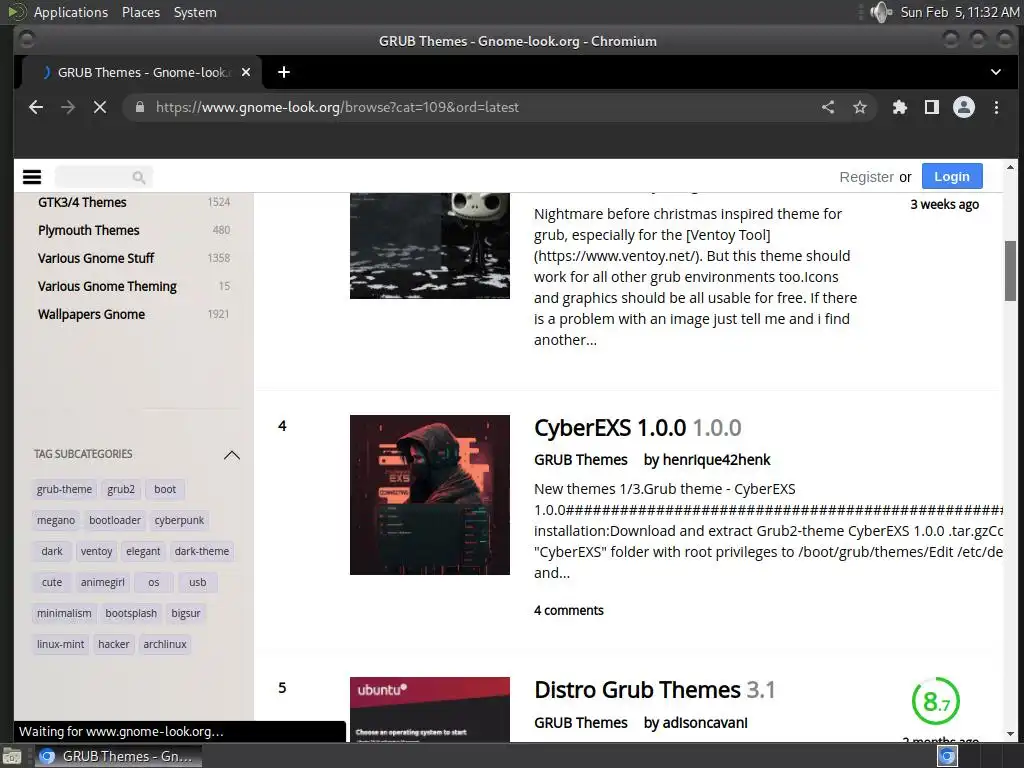Open the CyberEXS 1.0.0 title link

pos(637,428)
